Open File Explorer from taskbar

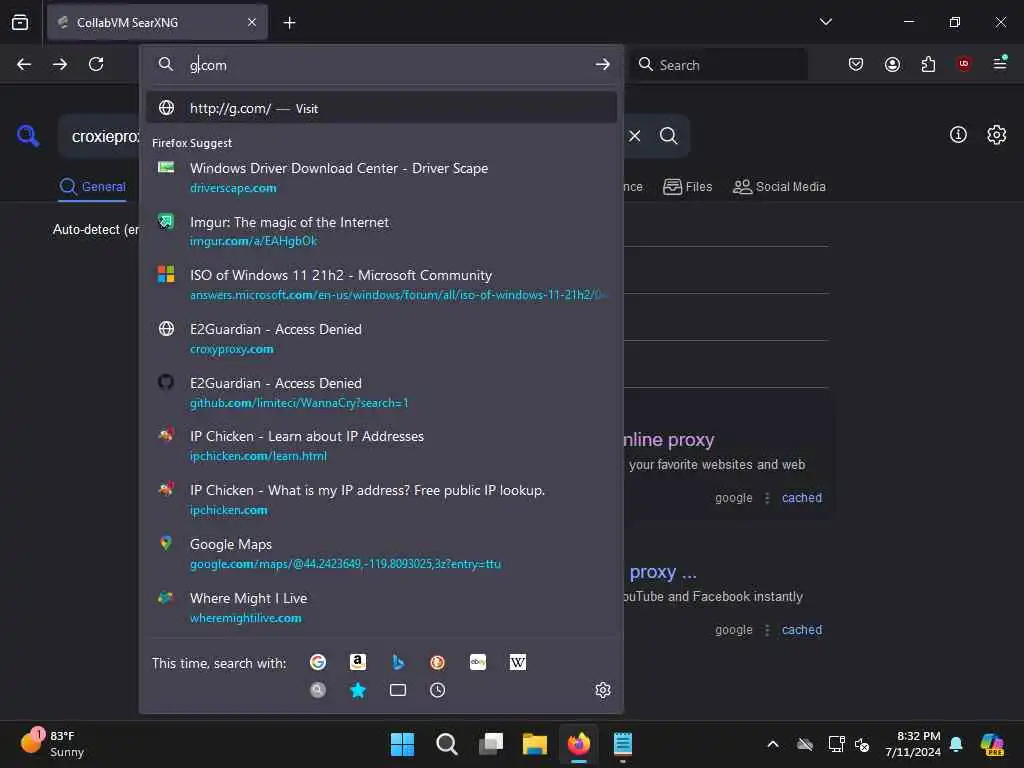(534, 744)
